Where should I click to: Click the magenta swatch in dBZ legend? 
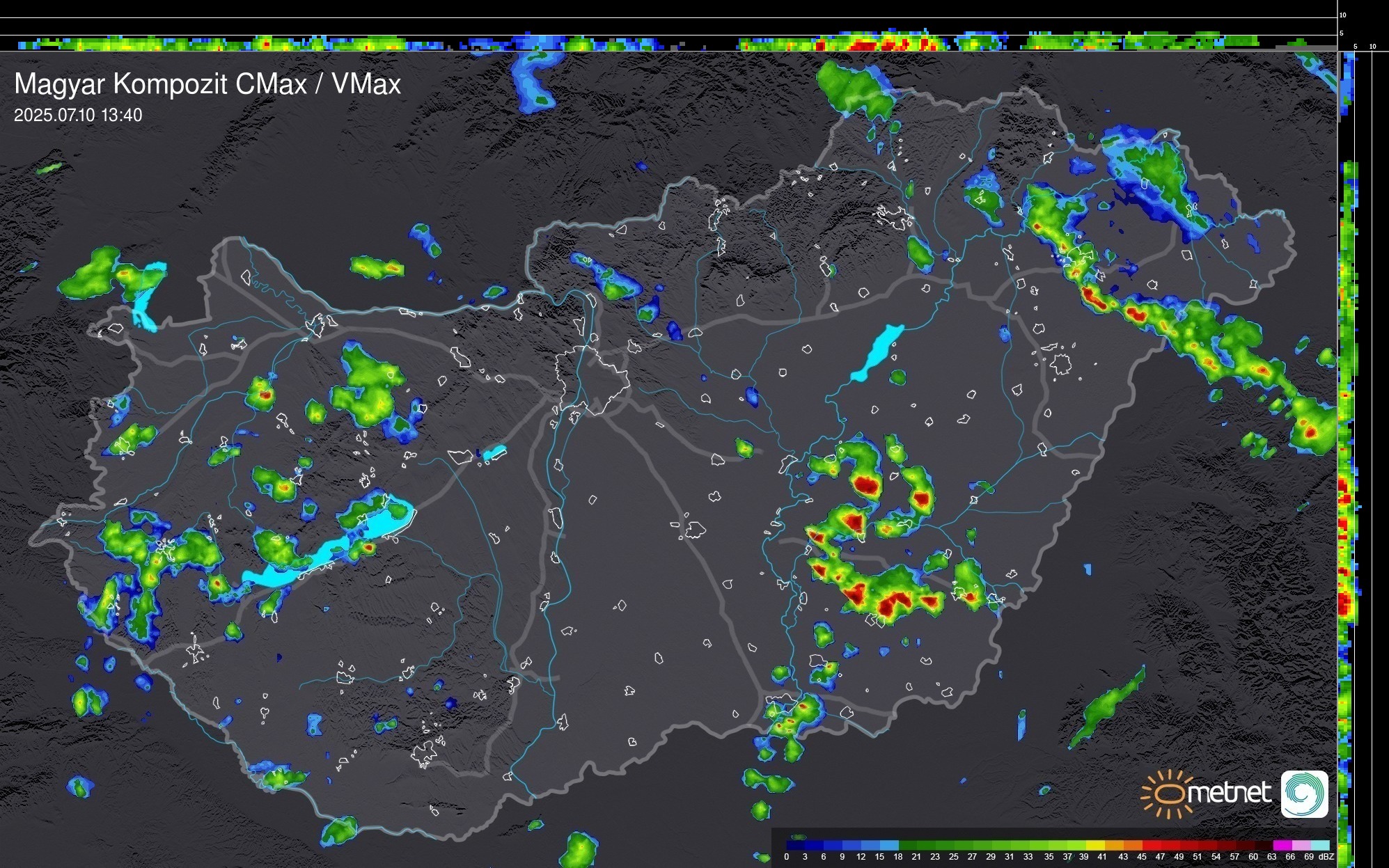1282,845
